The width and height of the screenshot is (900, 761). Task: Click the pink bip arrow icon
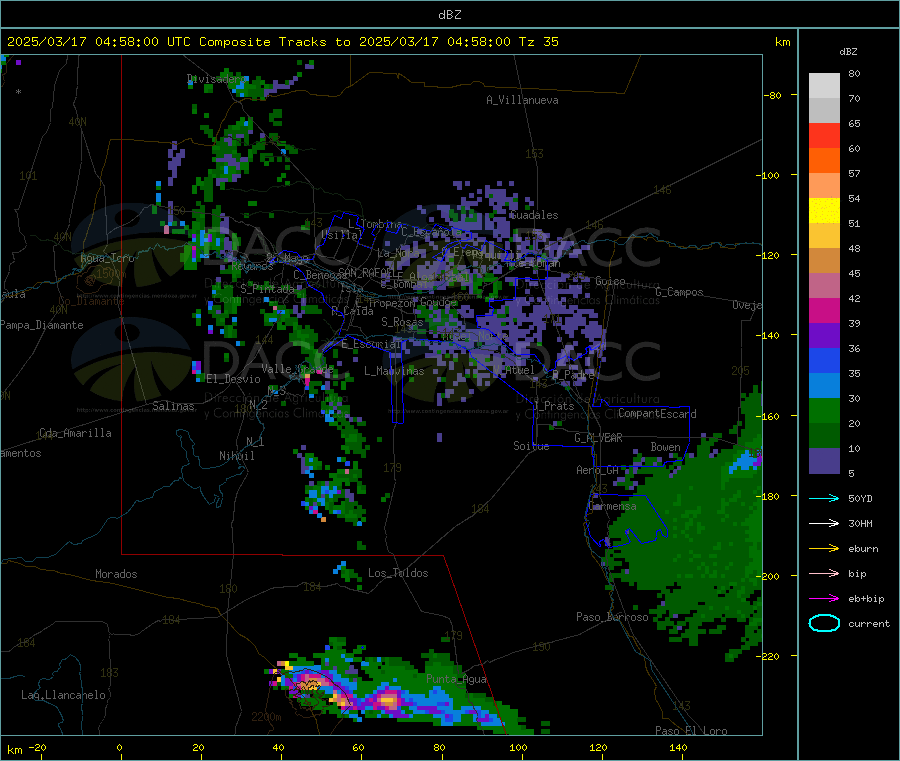click(x=824, y=573)
